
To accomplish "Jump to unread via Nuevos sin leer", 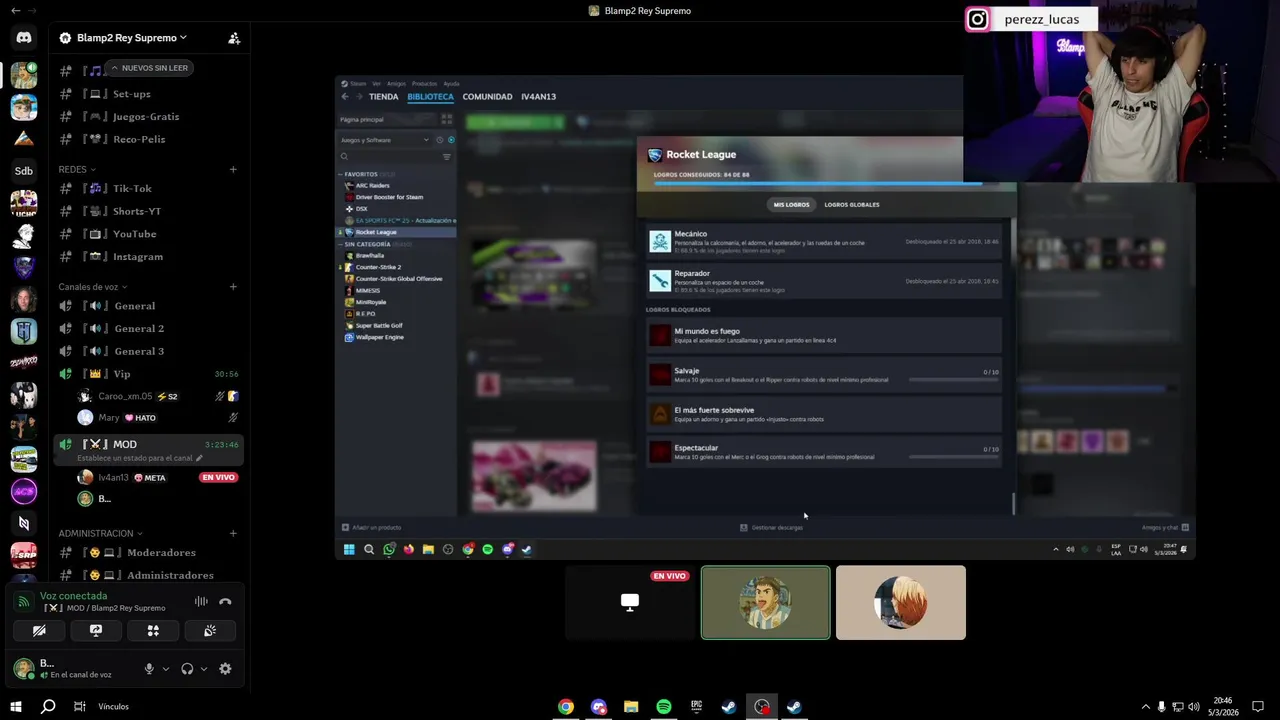I will coord(149,68).
